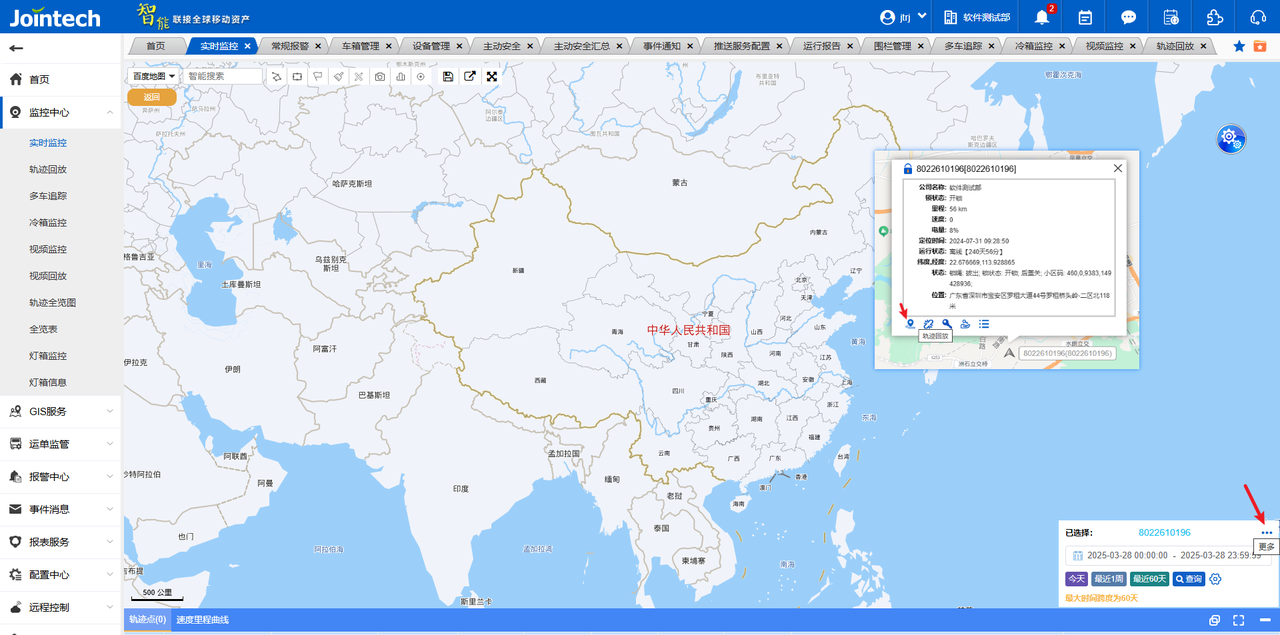Open the list icon in device popup
1280x635 pixels.
coord(984,324)
